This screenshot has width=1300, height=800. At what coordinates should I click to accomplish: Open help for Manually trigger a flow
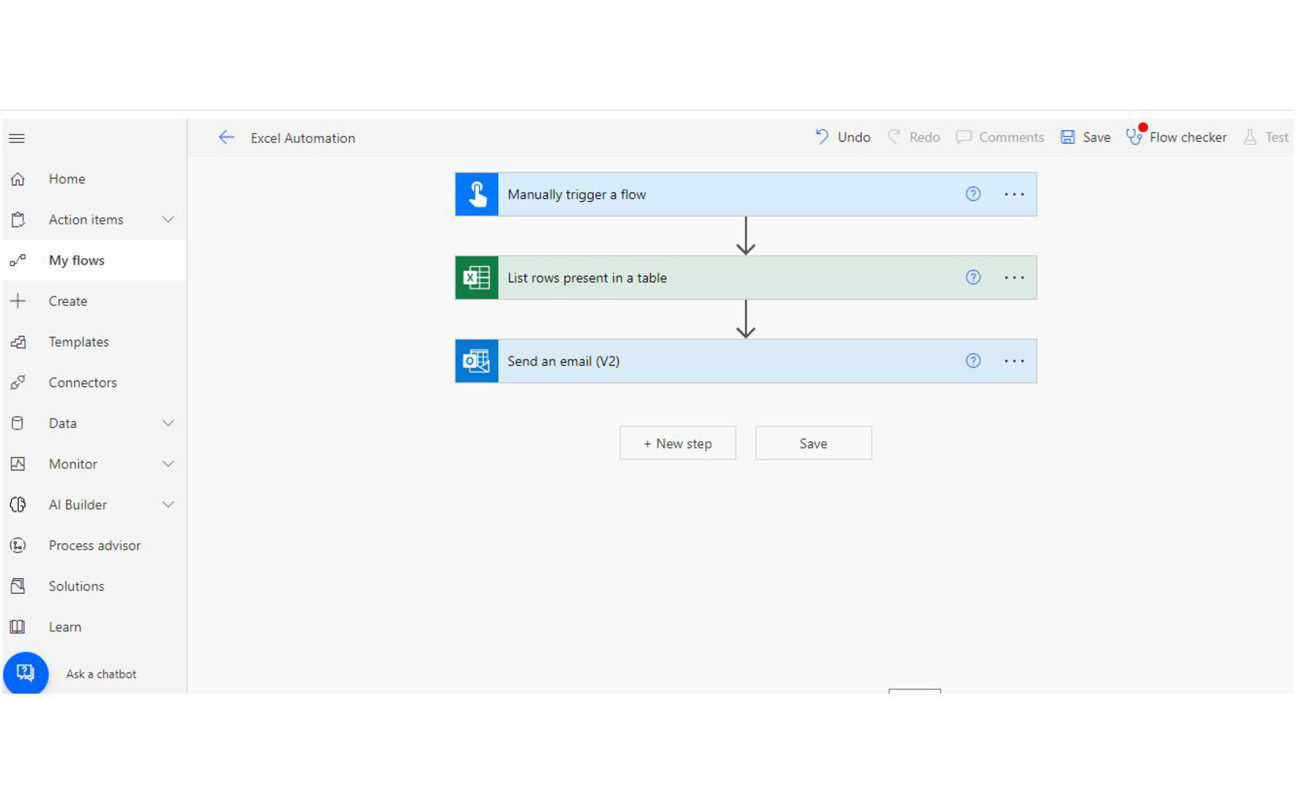973,194
